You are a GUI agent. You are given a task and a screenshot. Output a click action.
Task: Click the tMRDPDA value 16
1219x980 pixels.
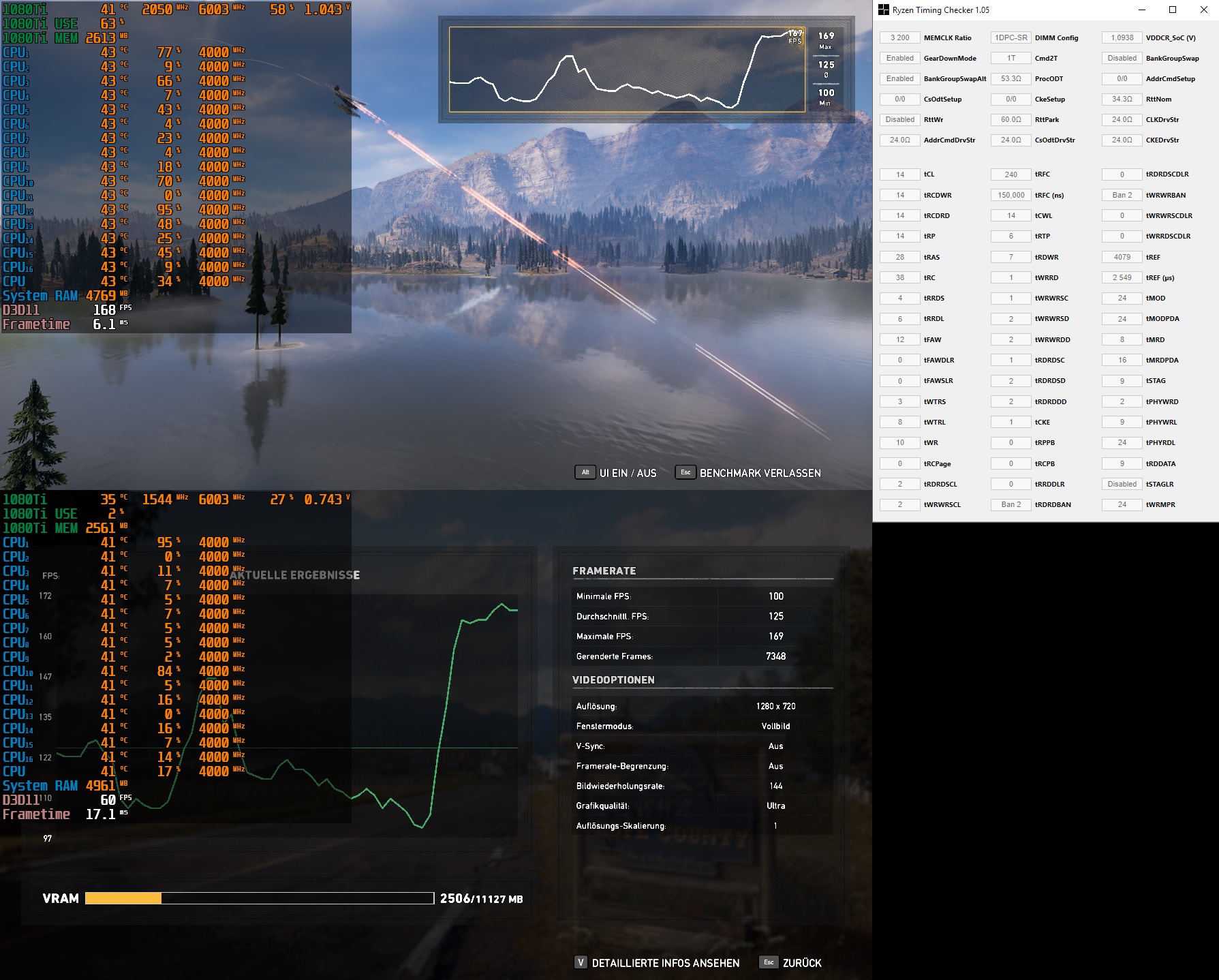point(1122,360)
